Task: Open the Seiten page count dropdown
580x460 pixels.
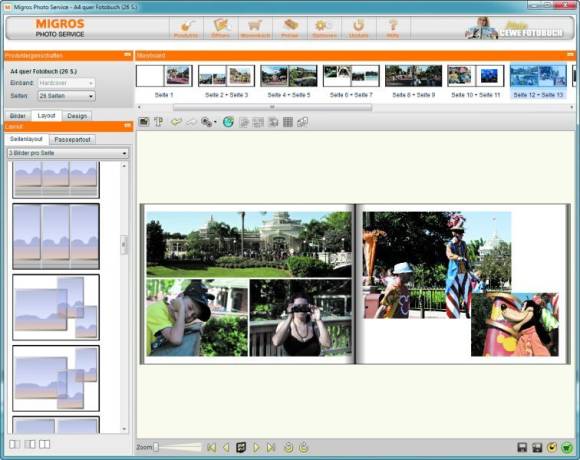Action: (66, 96)
